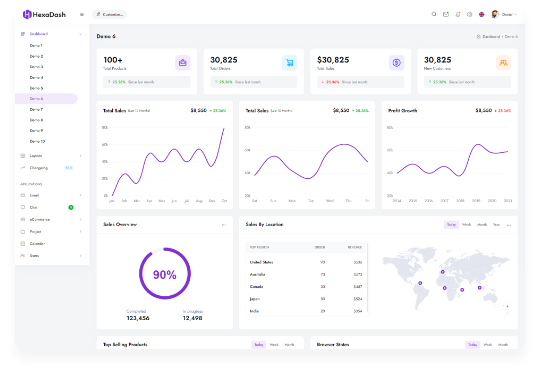Click the HexaDash logo
The height and width of the screenshot is (374, 540).
[x=44, y=14]
